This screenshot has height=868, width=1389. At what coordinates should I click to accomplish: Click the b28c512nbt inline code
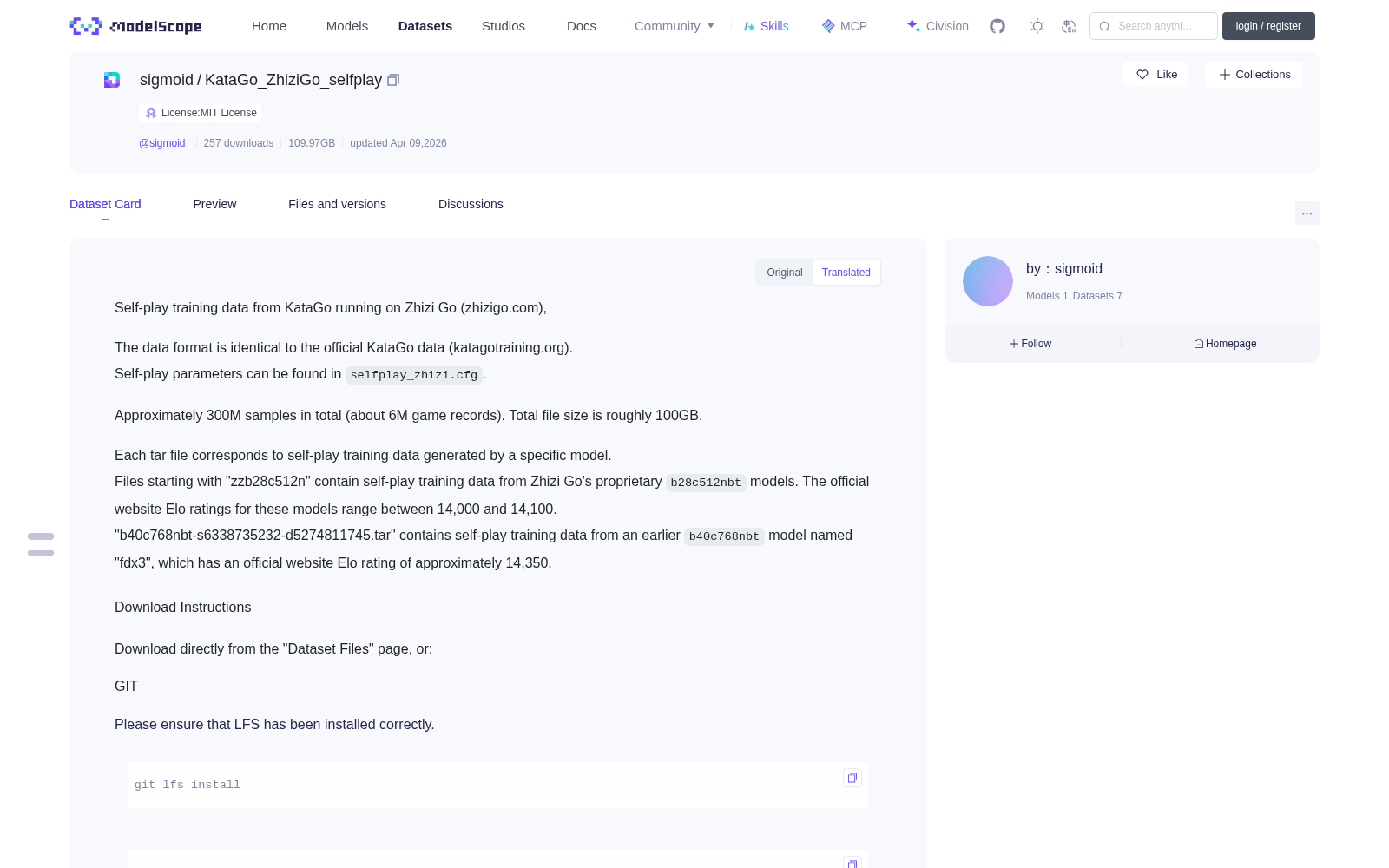[x=706, y=483]
